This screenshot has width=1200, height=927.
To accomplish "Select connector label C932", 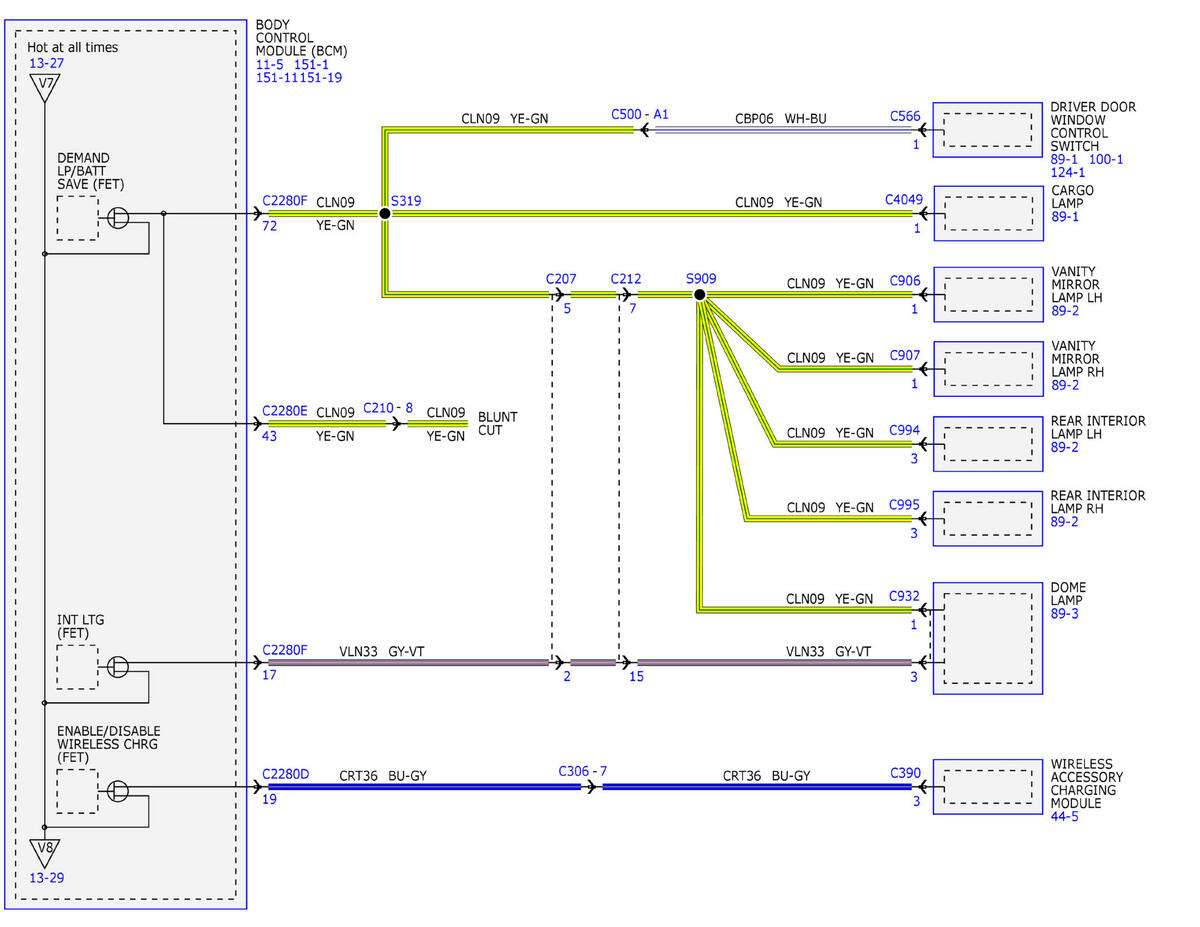I will point(905,597).
